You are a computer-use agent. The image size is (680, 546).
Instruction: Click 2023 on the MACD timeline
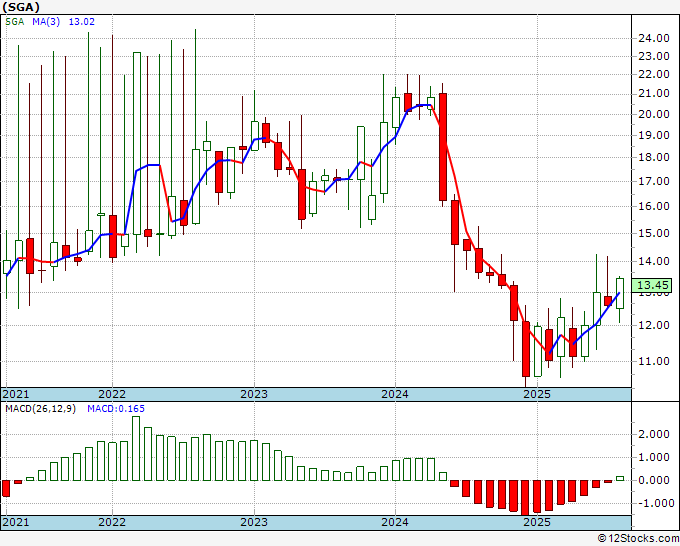pos(254,522)
